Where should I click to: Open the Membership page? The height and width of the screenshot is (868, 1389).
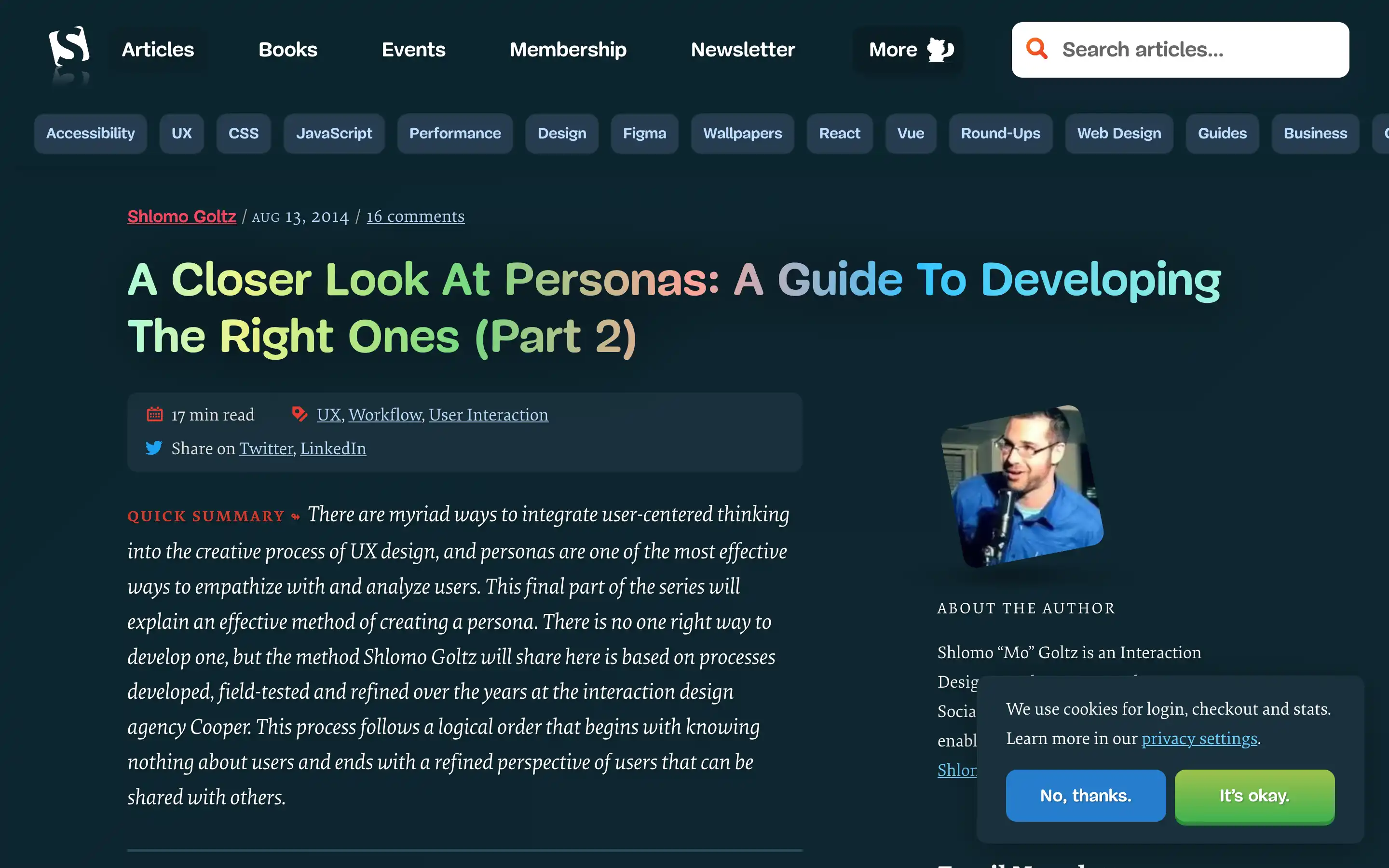pyautogui.click(x=568, y=50)
